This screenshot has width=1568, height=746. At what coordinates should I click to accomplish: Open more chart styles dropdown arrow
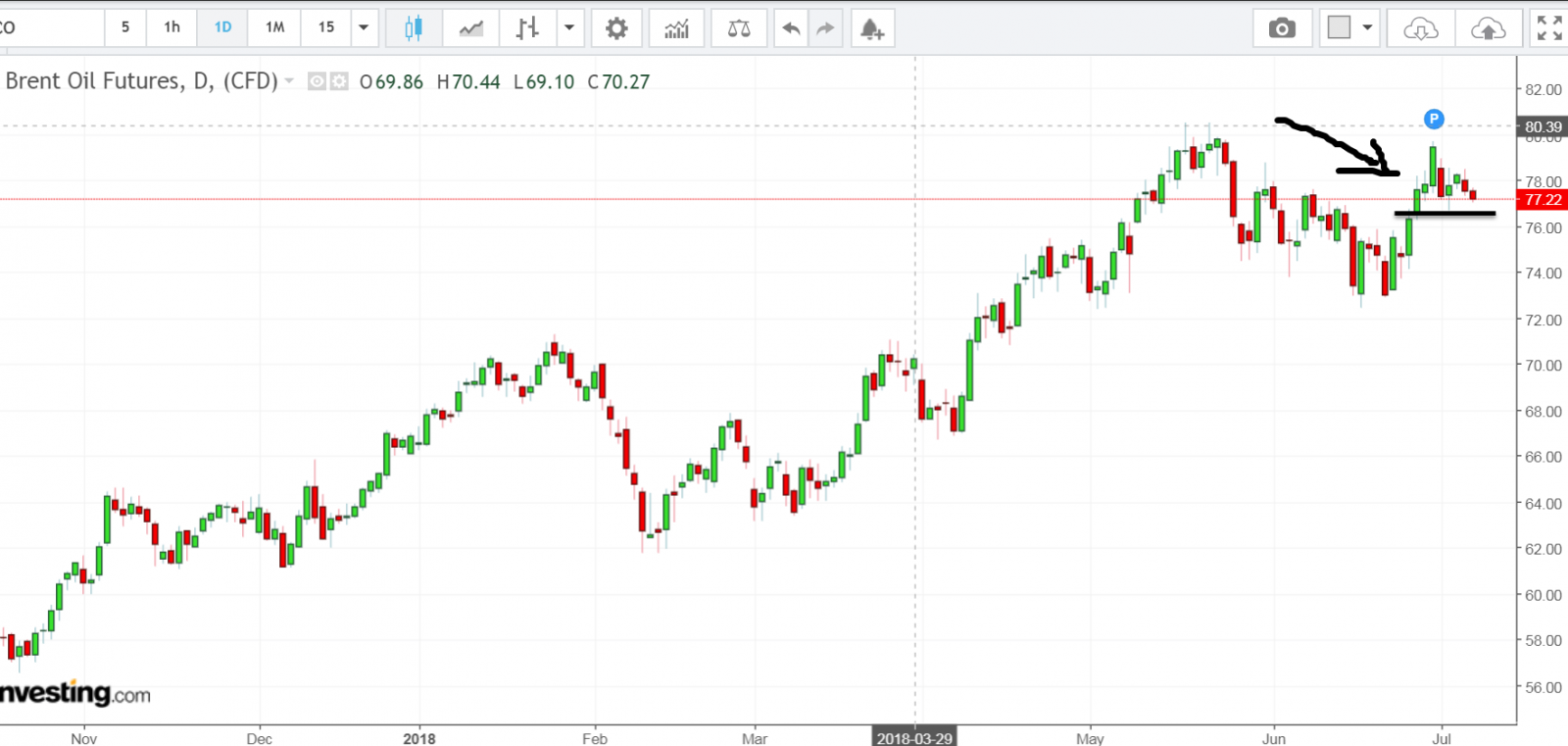569,27
